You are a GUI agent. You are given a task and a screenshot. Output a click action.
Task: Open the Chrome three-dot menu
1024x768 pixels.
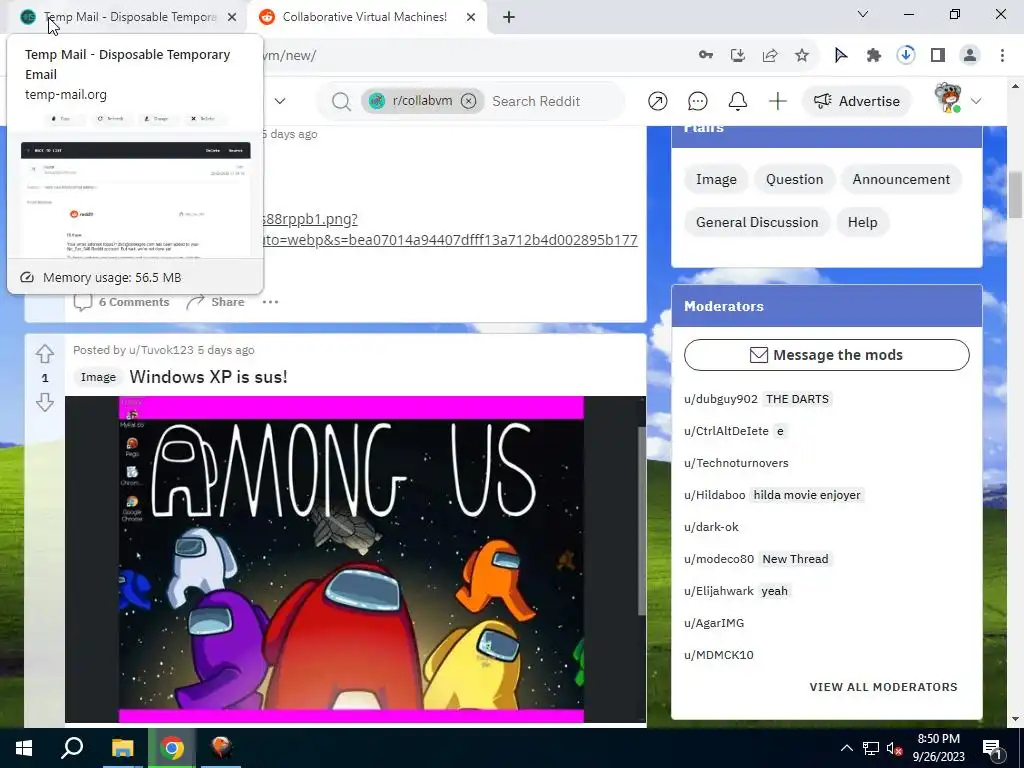pos(1002,55)
